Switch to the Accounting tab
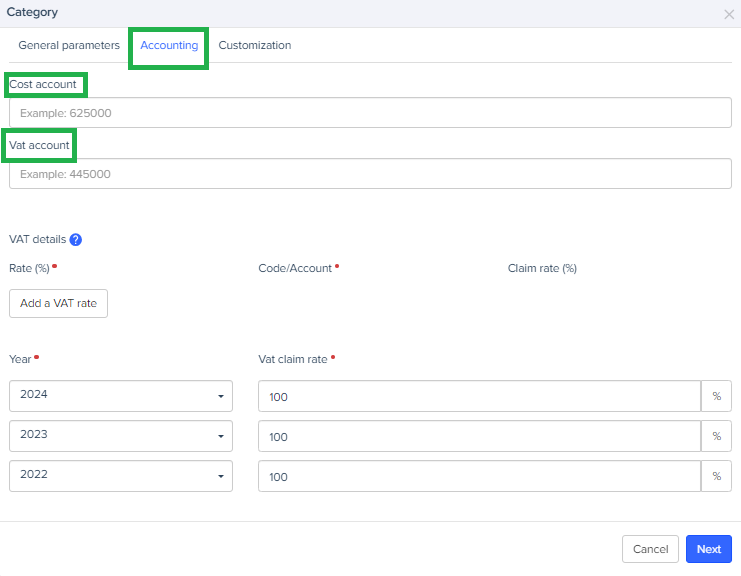This screenshot has height=576, width=741. (169, 46)
